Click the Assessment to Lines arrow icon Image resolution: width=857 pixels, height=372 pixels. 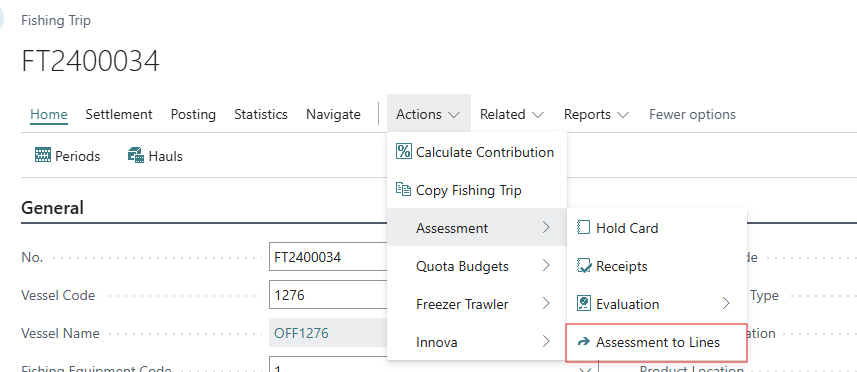584,342
